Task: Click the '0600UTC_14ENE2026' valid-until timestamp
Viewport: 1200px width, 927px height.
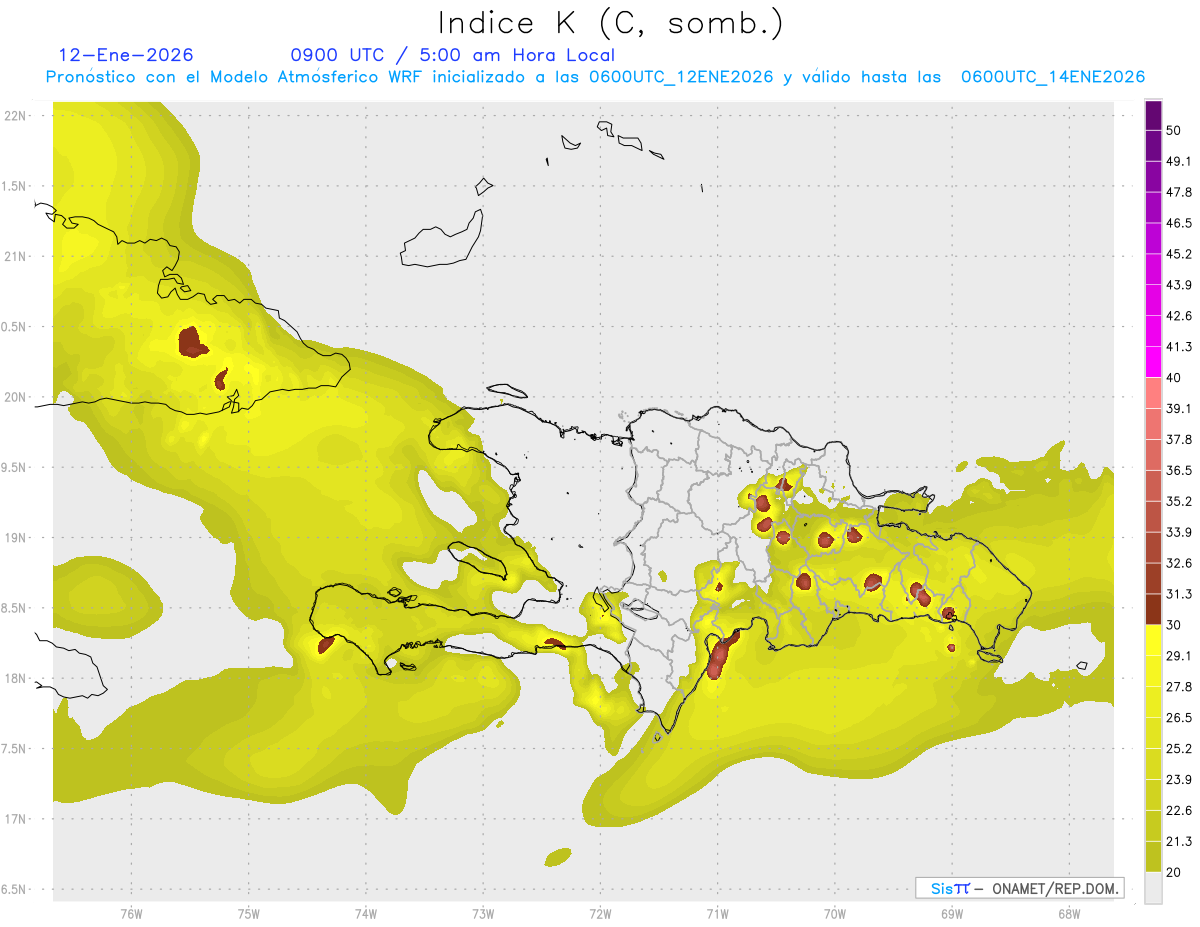Action: [1053, 77]
